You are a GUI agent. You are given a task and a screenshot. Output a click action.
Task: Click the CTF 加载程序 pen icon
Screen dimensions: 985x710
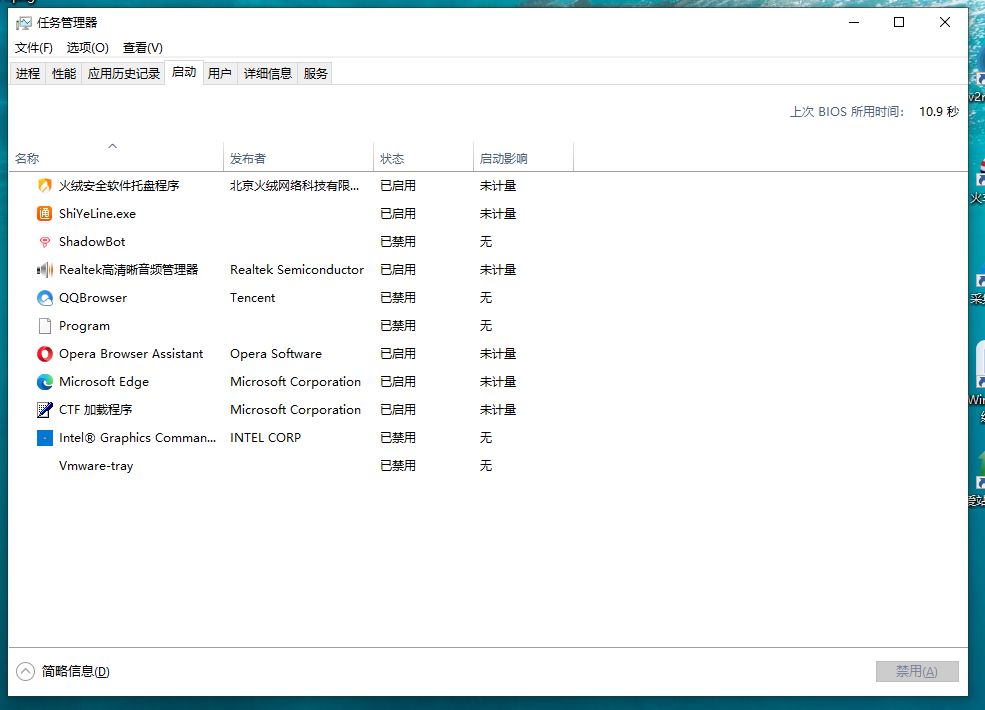pos(45,410)
